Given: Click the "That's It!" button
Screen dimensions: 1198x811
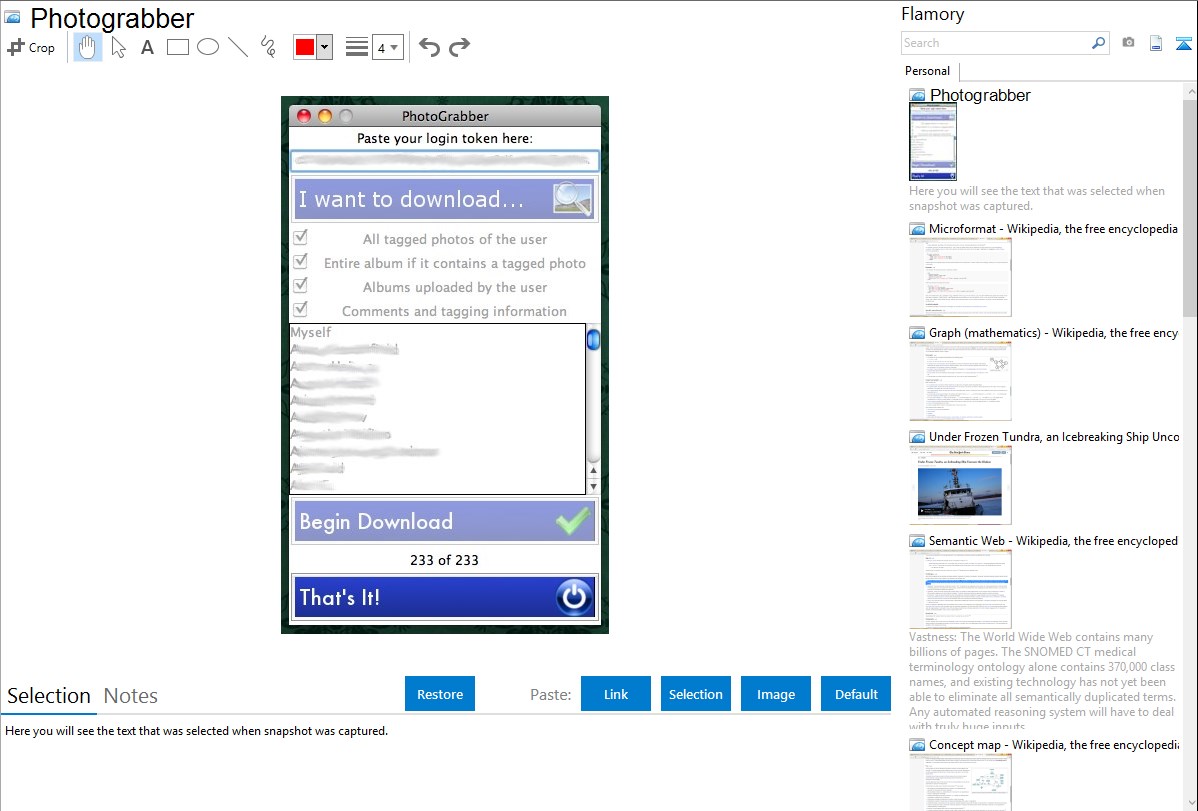Looking at the screenshot, I should (x=445, y=597).
